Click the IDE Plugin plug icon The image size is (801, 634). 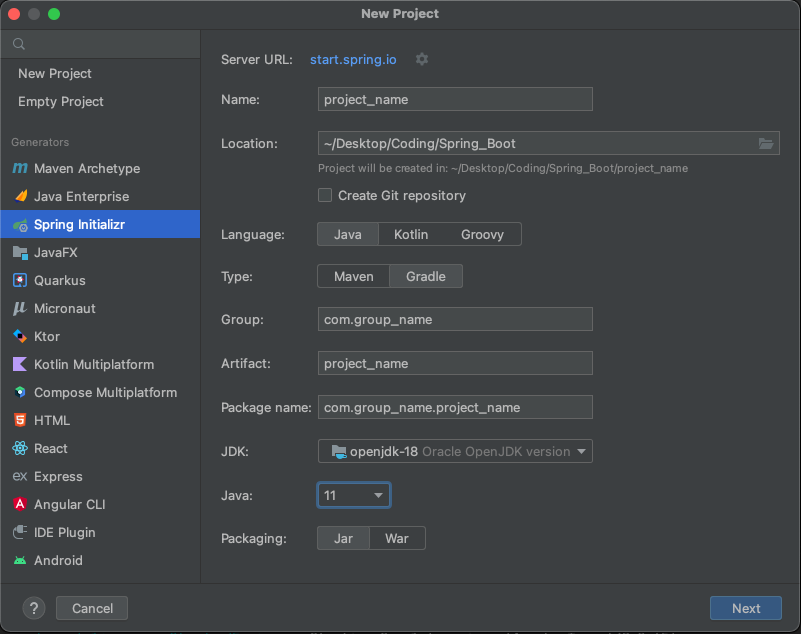tap(20, 532)
